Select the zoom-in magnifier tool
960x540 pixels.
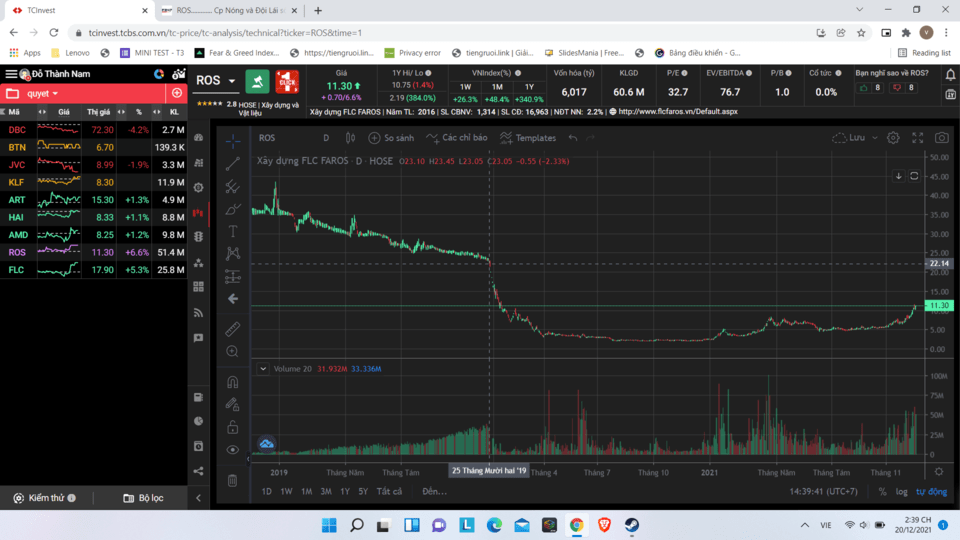pyautogui.click(x=233, y=351)
